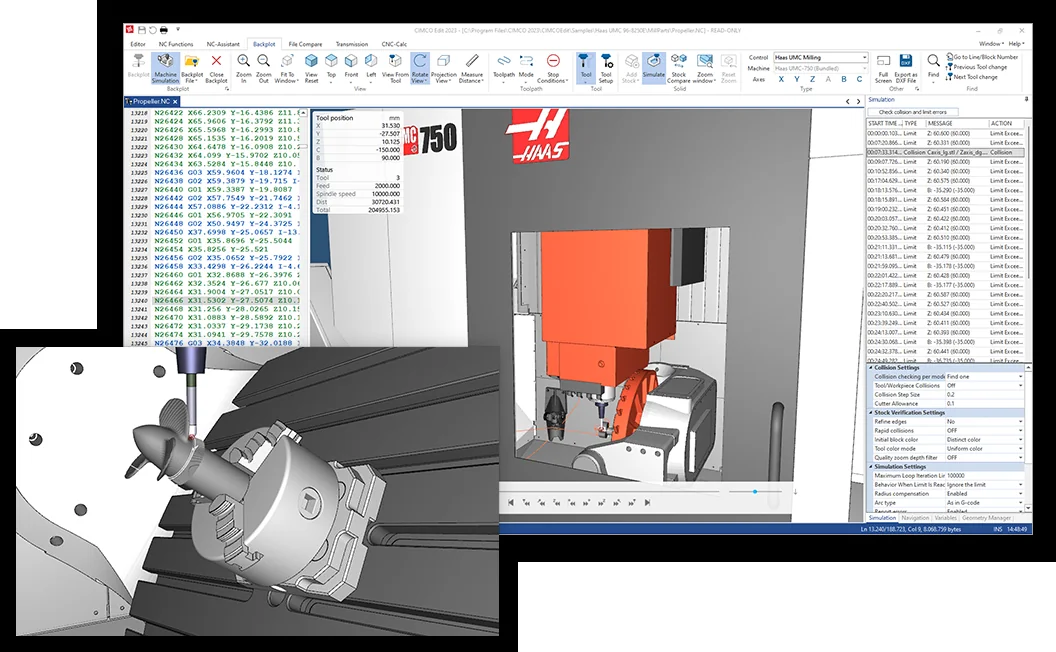This screenshot has width=1056, height=652.
Task: Open the Transmission ribbon tab
Action: click(352, 44)
